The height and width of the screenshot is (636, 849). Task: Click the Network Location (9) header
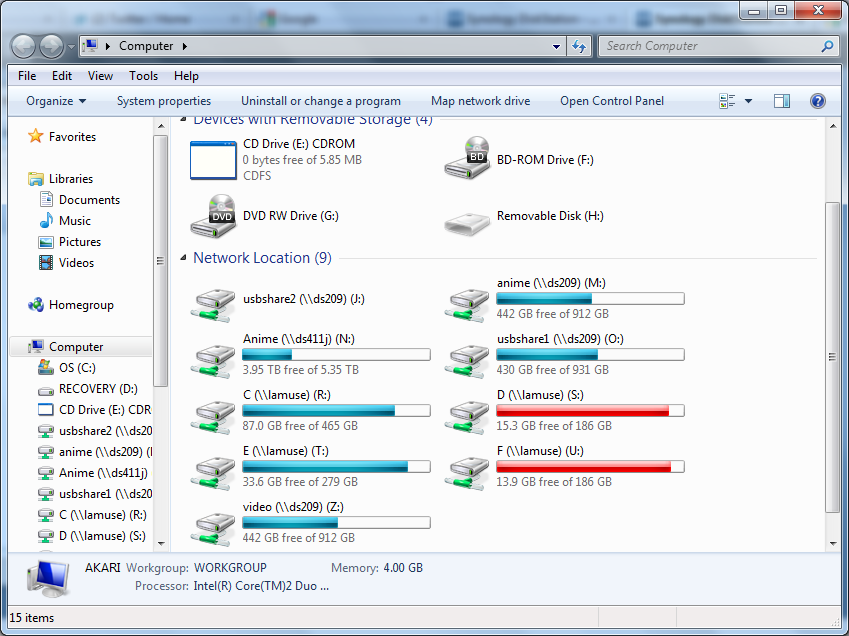click(x=262, y=258)
